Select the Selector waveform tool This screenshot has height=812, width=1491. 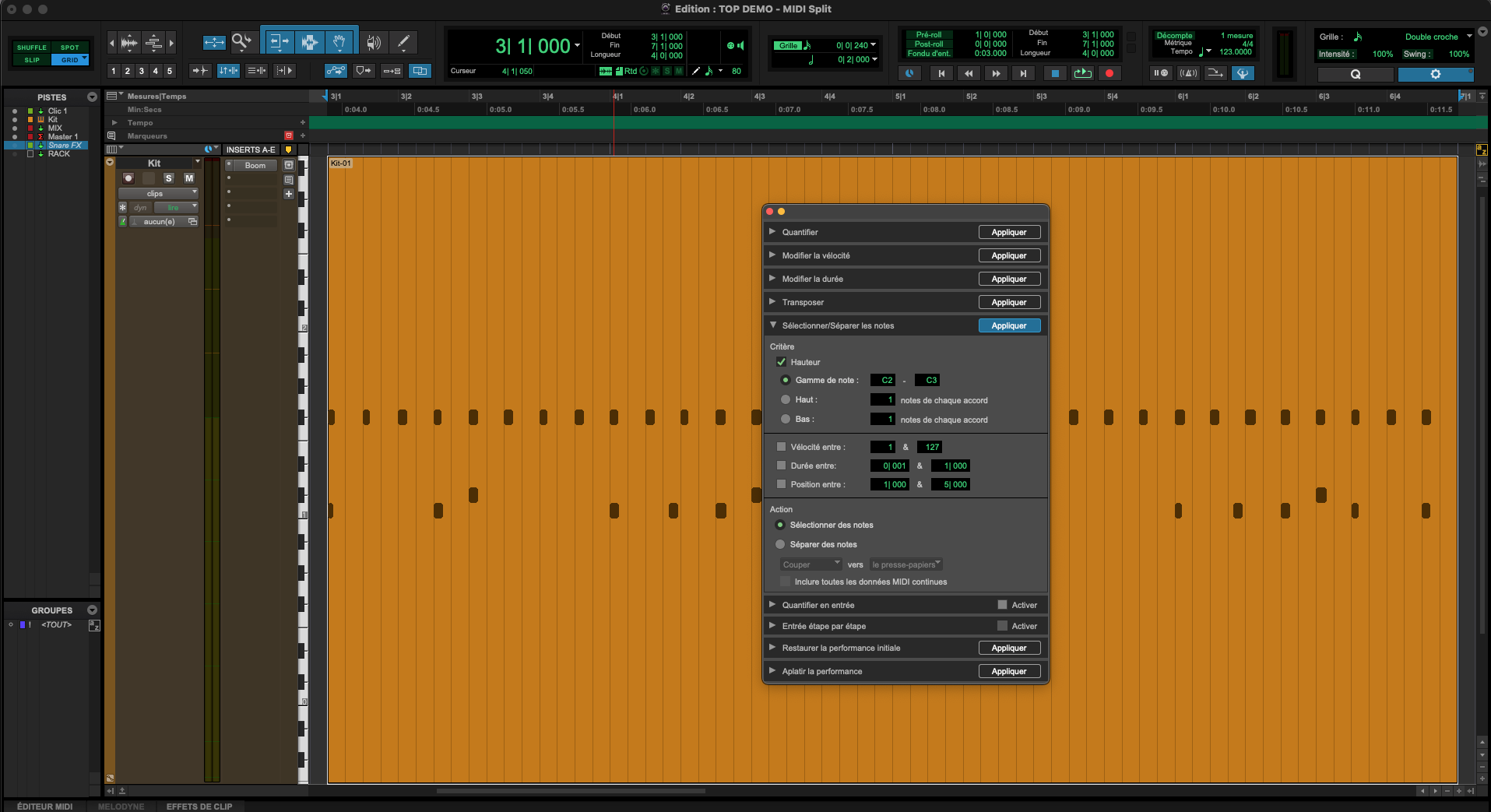(x=310, y=42)
